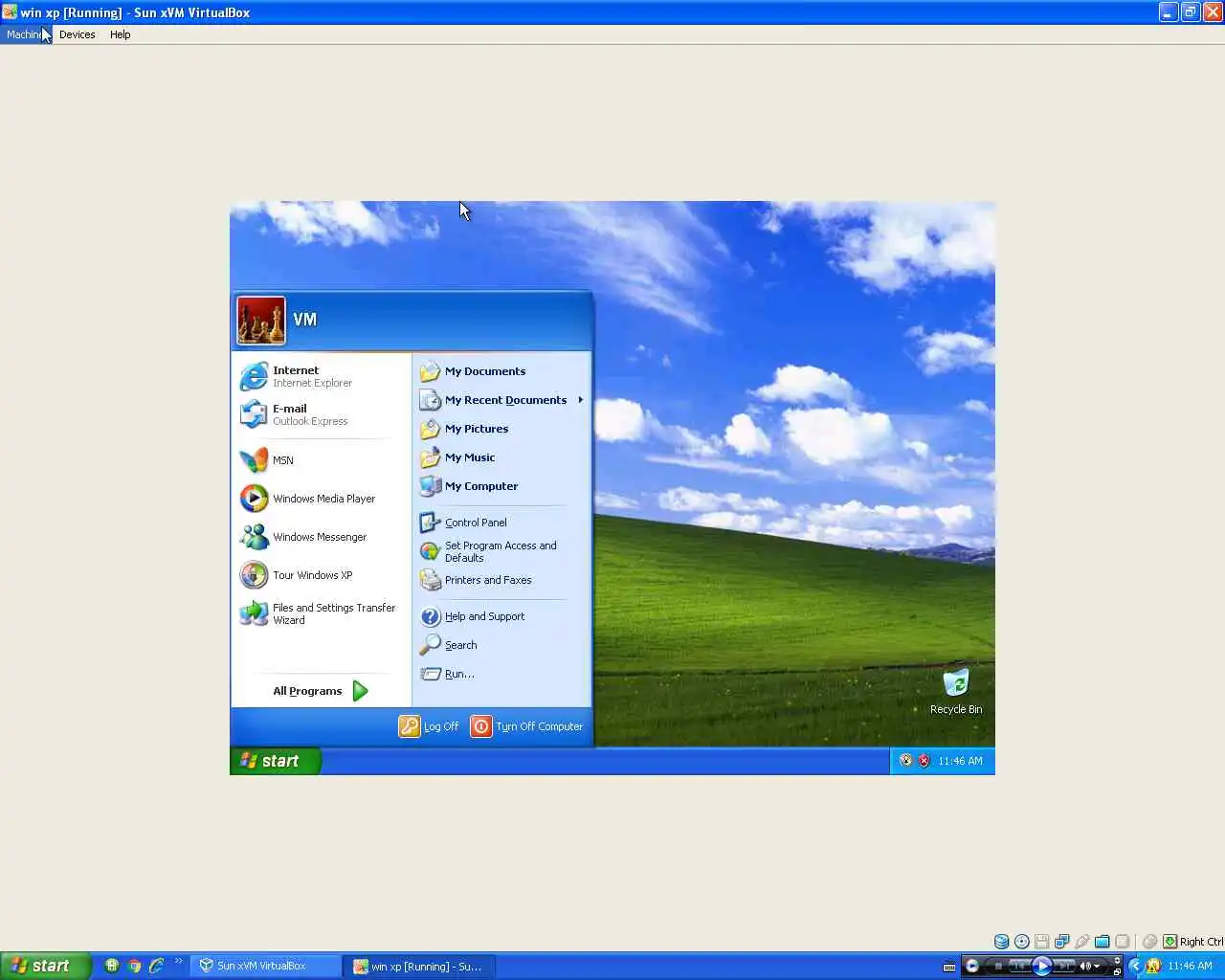The width and height of the screenshot is (1225, 980).
Task: Open Internet Explorer from Start menu
Action: click(x=321, y=376)
